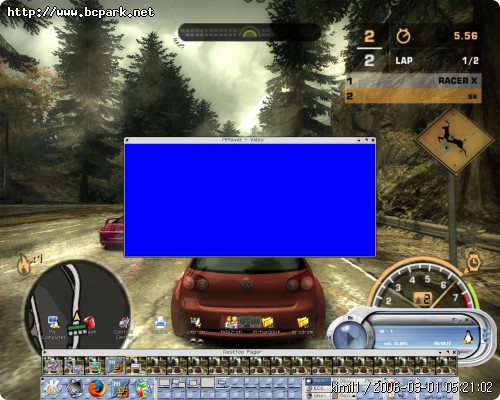500x400 pixels.
Task: Select the fifth desktop thumbnail in Desktop Pager
Action: coord(136,365)
